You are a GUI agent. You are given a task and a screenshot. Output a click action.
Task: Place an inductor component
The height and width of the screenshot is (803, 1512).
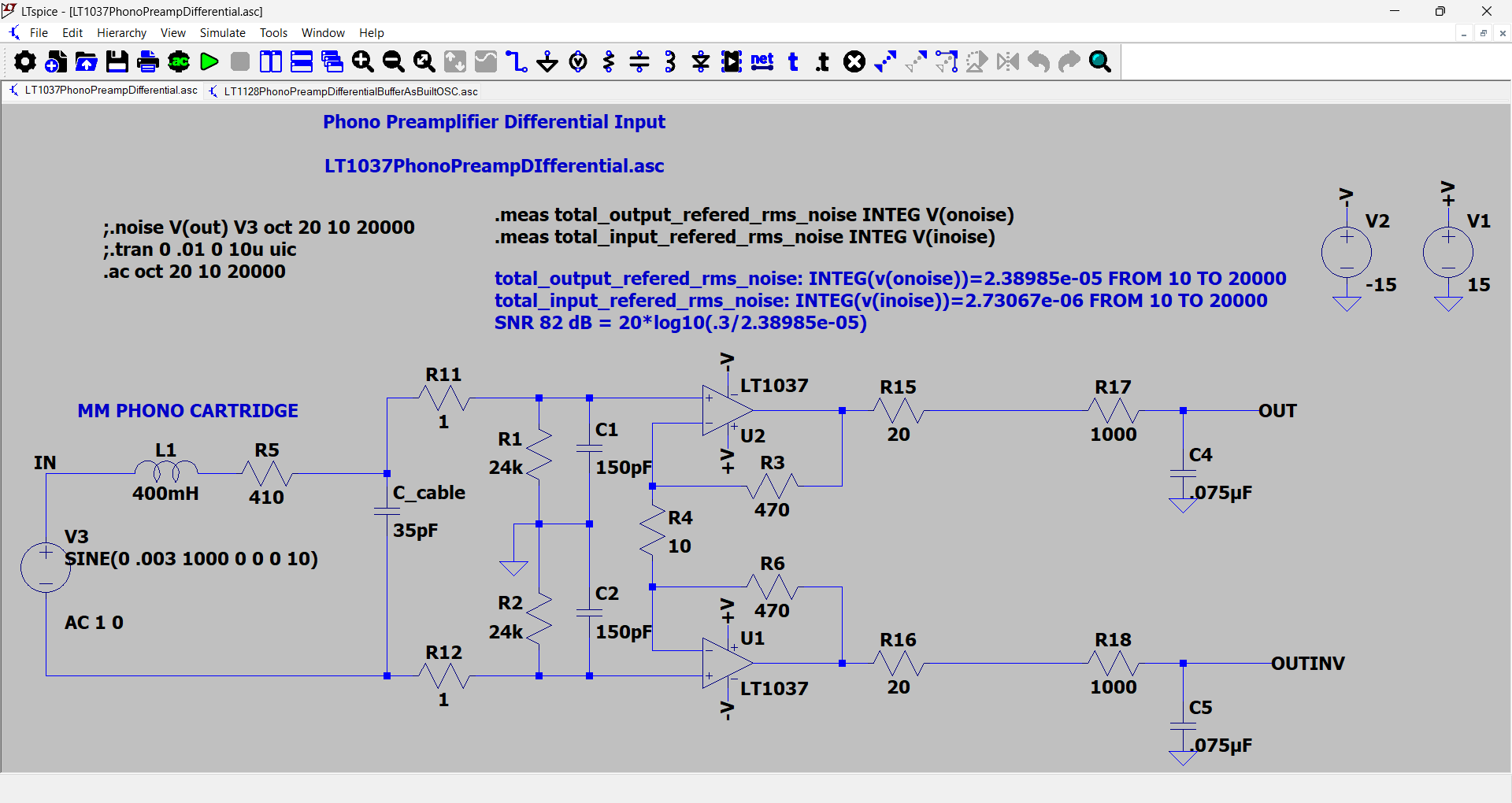coord(670,61)
